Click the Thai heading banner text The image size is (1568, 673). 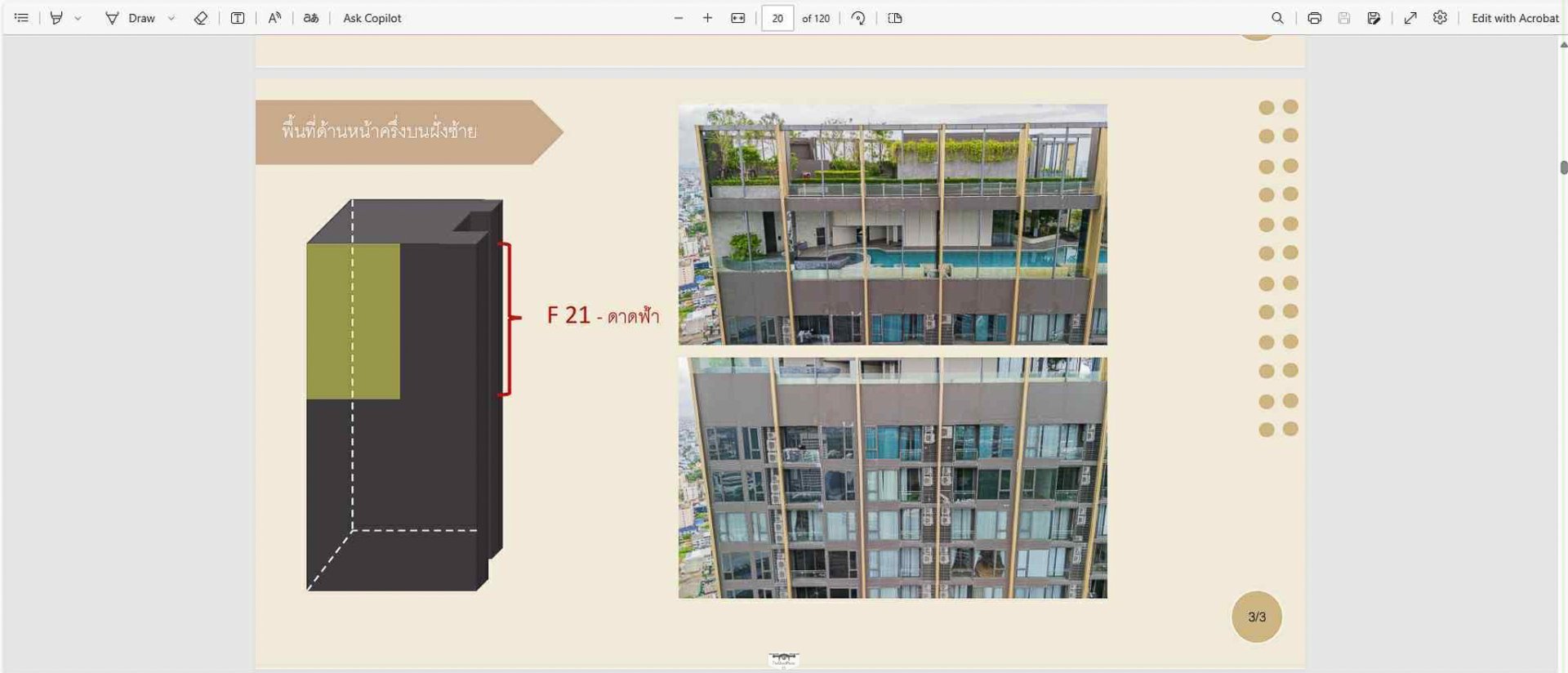coord(379,130)
